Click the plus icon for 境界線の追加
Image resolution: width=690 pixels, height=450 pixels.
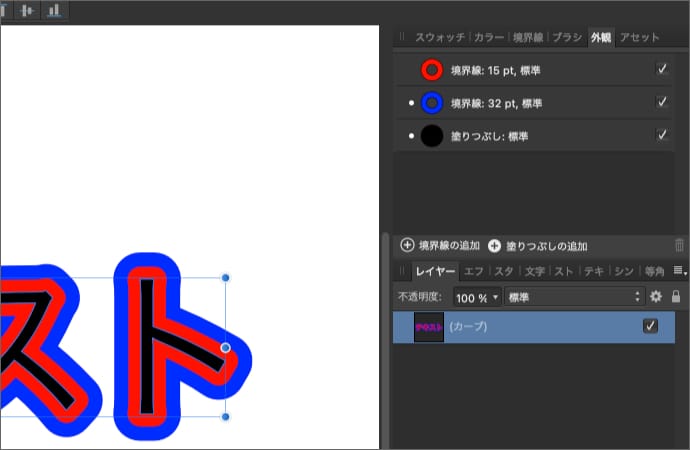407,245
